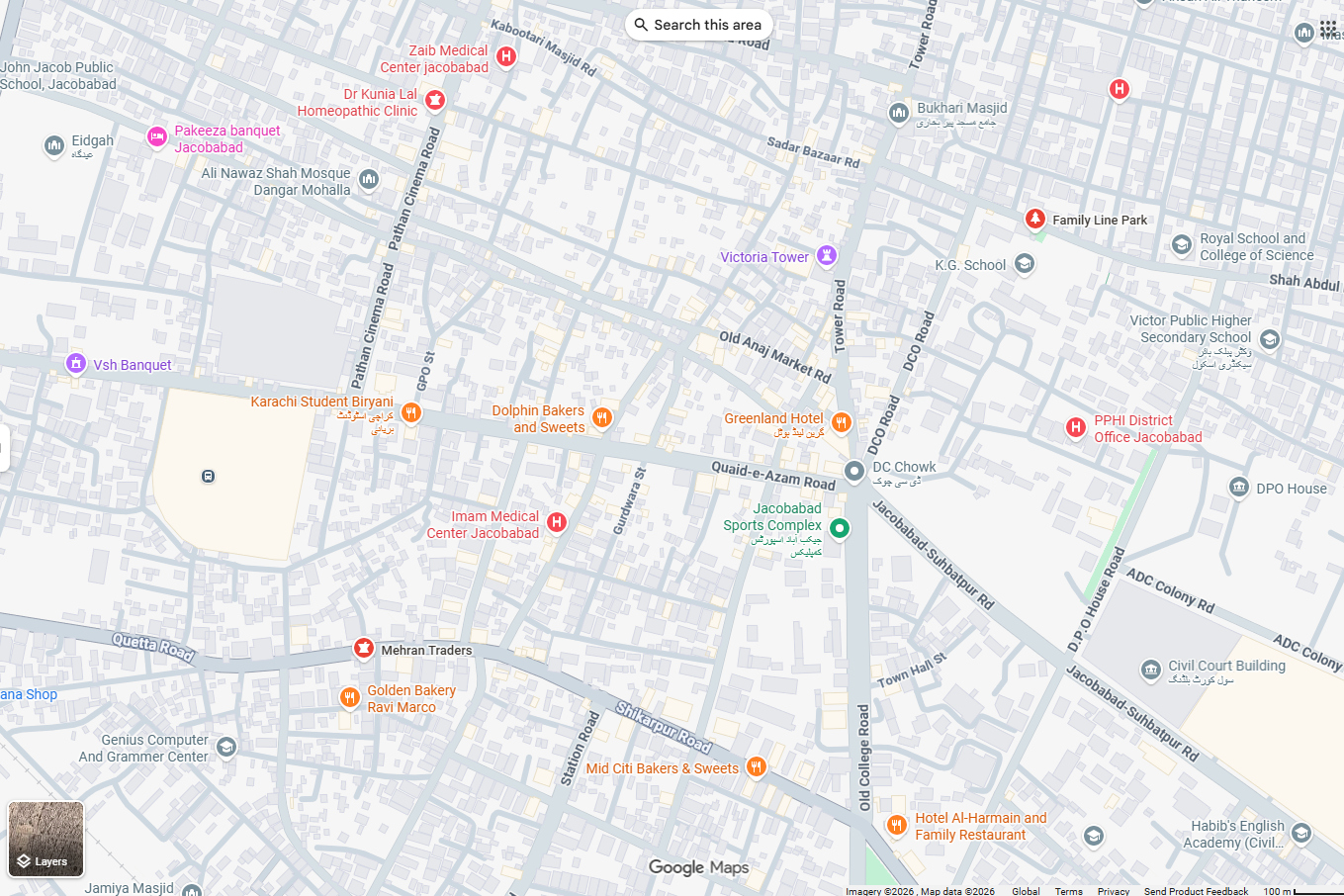Expand the collapsed side panel handle

(x=4, y=448)
